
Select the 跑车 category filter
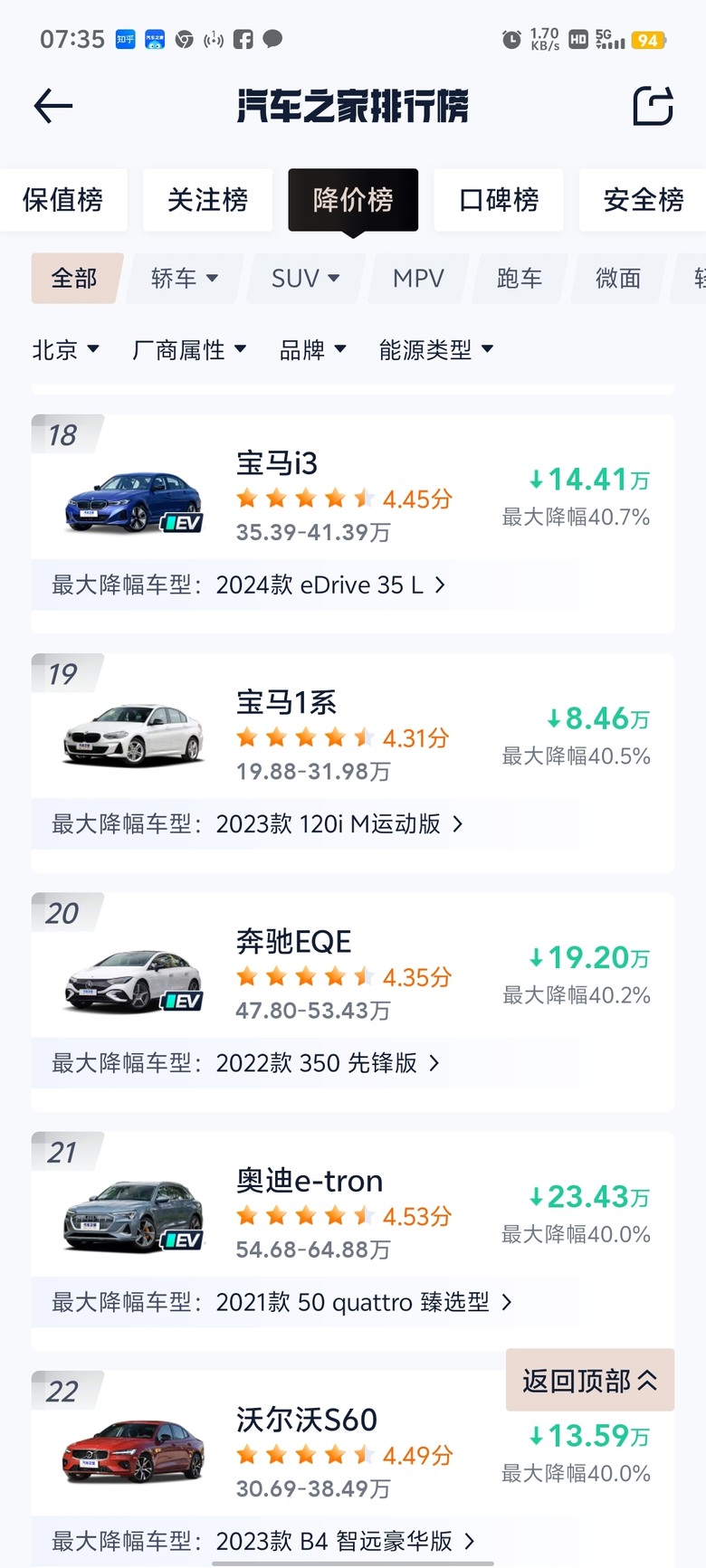coord(520,278)
